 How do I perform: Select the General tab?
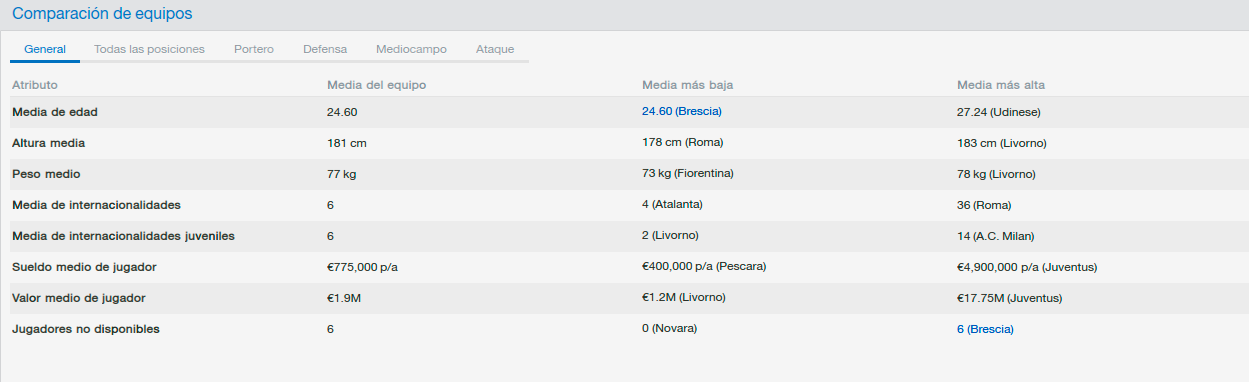click(x=45, y=49)
